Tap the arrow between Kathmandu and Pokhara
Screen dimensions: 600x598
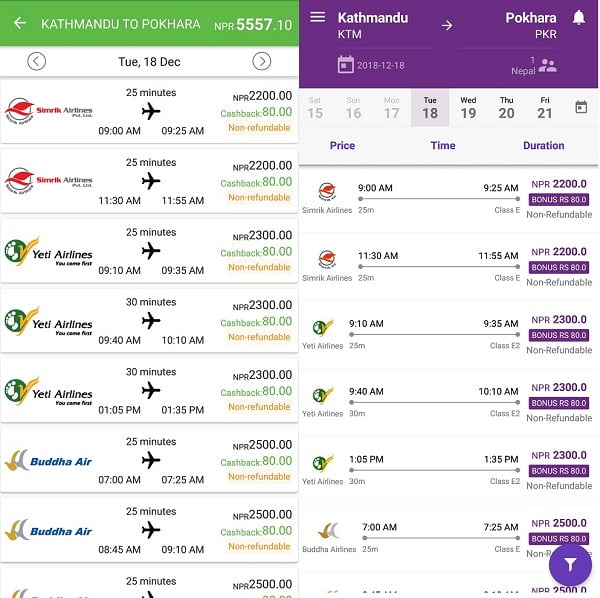[447, 26]
